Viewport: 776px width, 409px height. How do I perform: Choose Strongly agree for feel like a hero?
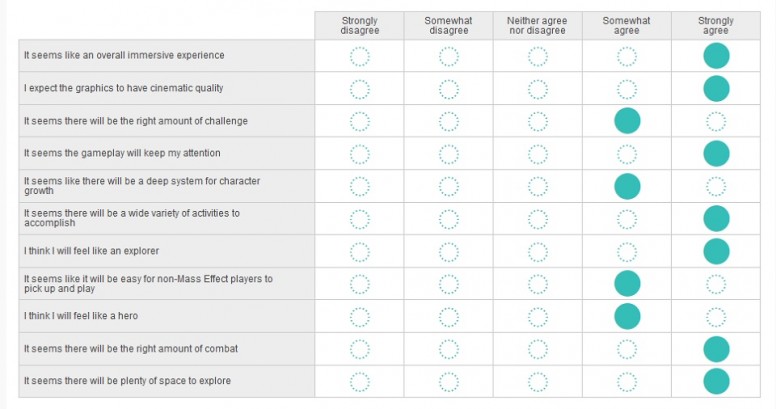716,317
